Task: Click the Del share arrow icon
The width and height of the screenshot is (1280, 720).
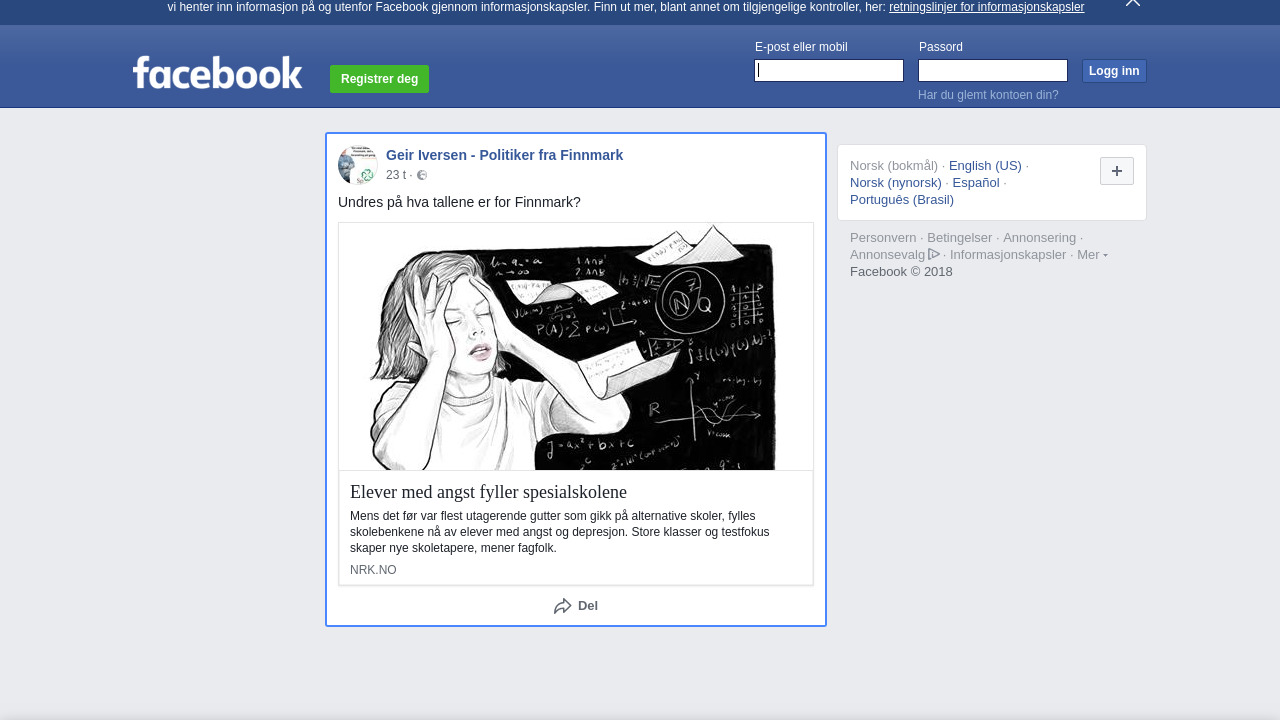Action: [x=563, y=606]
